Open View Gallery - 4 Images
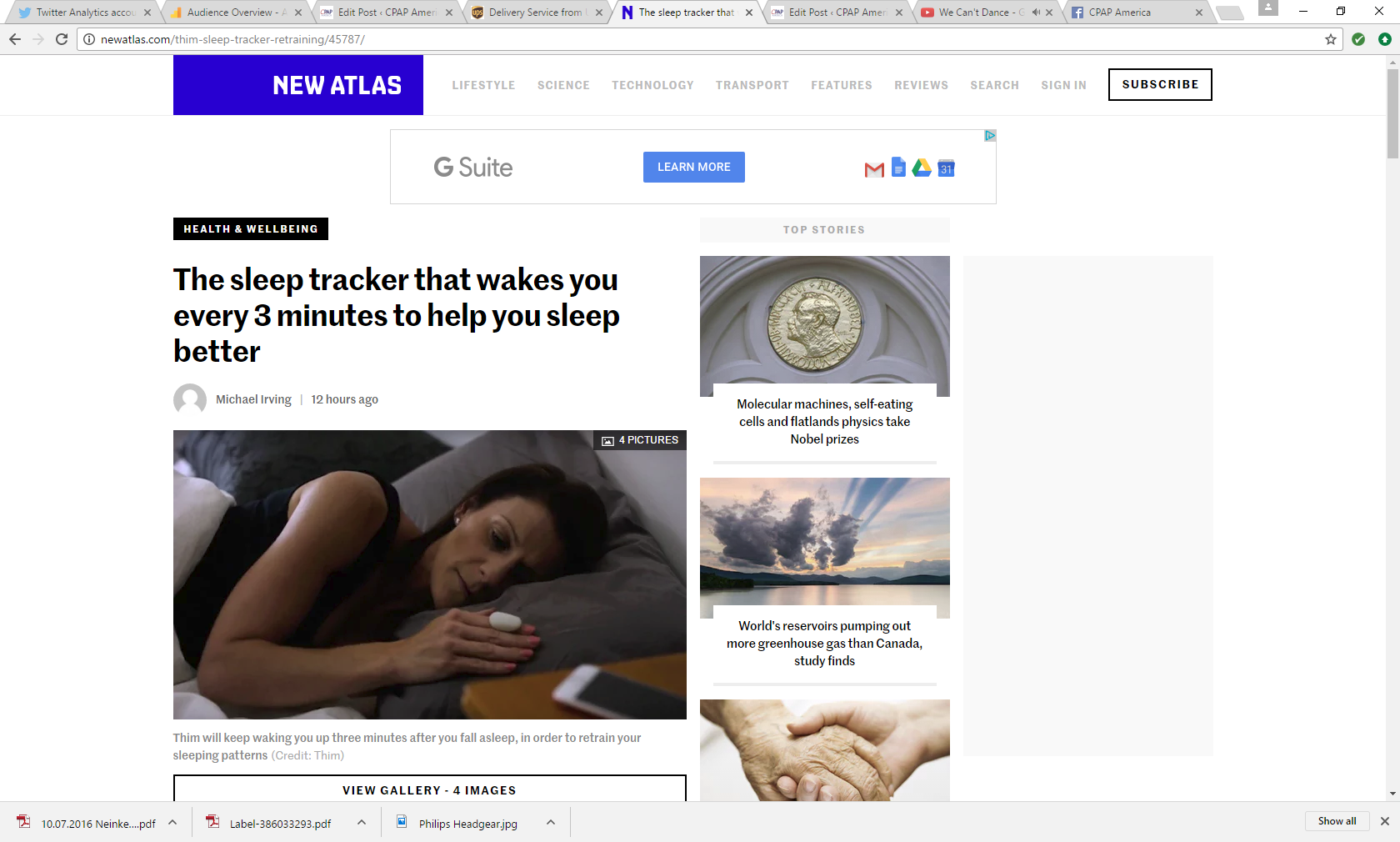 (x=430, y=789)
